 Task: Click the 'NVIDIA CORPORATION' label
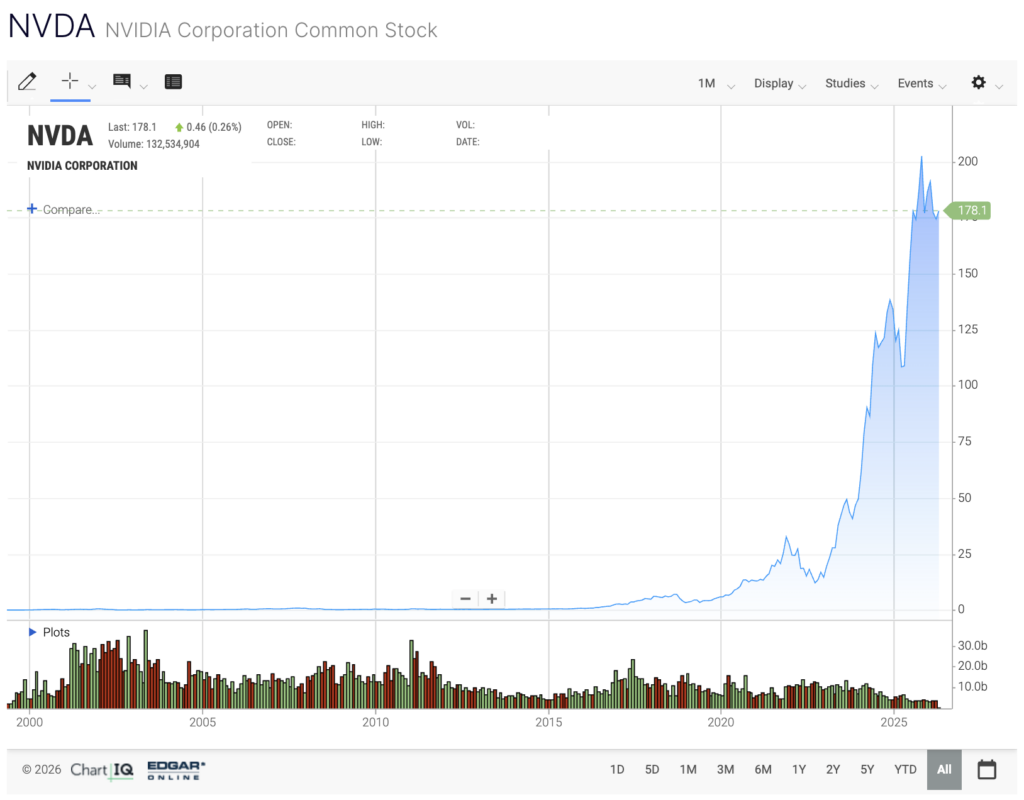point(82,166)
